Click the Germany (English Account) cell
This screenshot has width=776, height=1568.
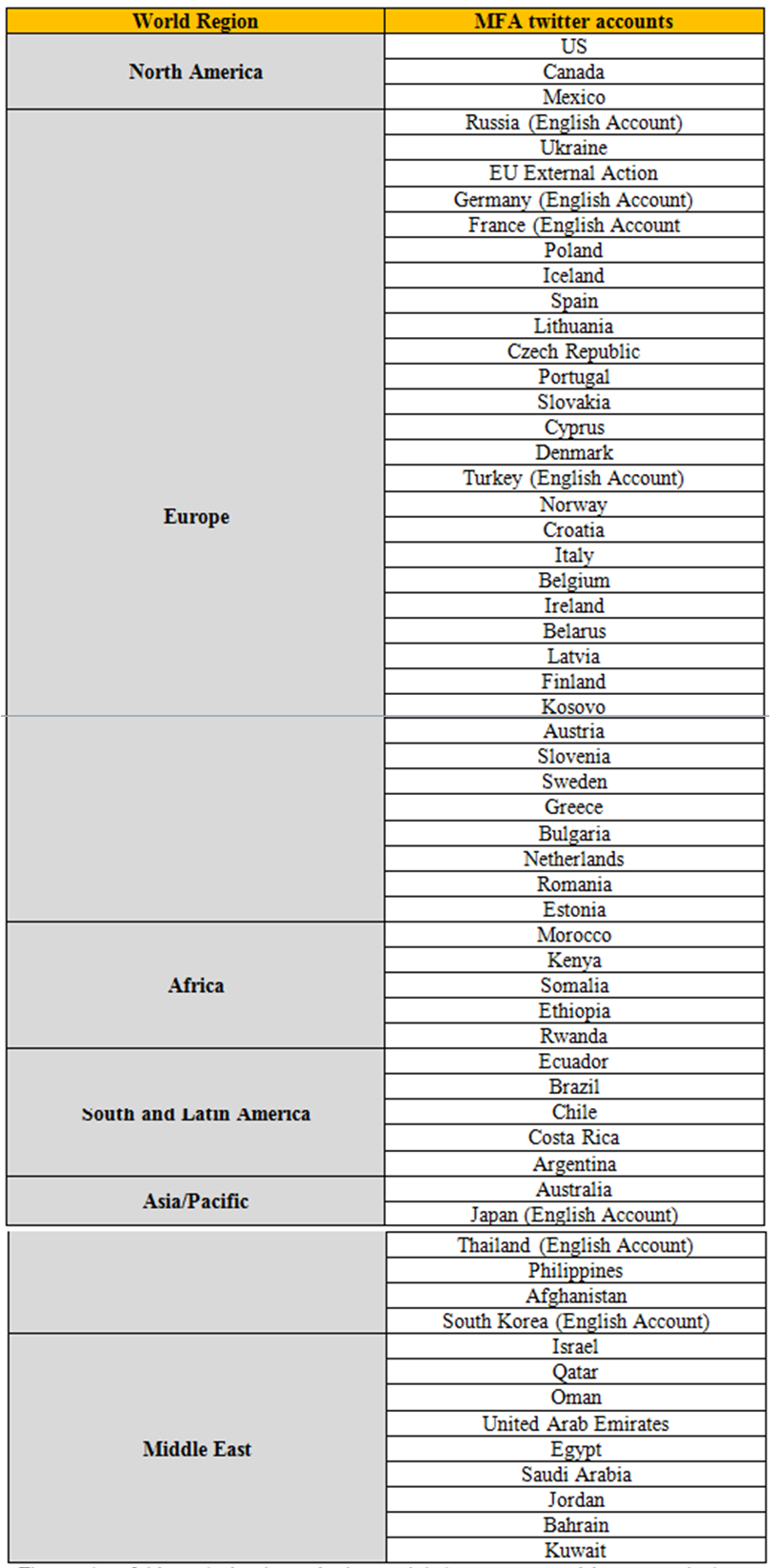click(573, 200)
